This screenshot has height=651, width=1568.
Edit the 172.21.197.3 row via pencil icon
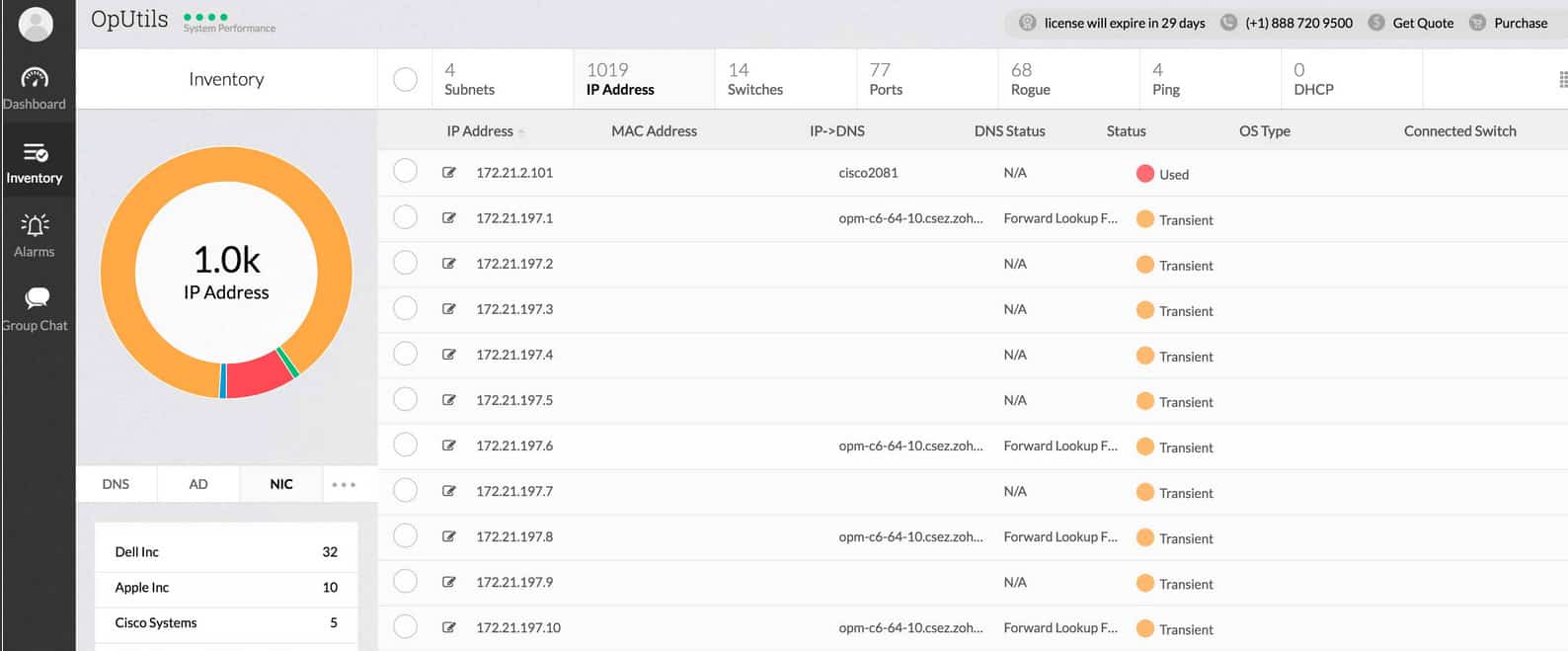point(449,308)
